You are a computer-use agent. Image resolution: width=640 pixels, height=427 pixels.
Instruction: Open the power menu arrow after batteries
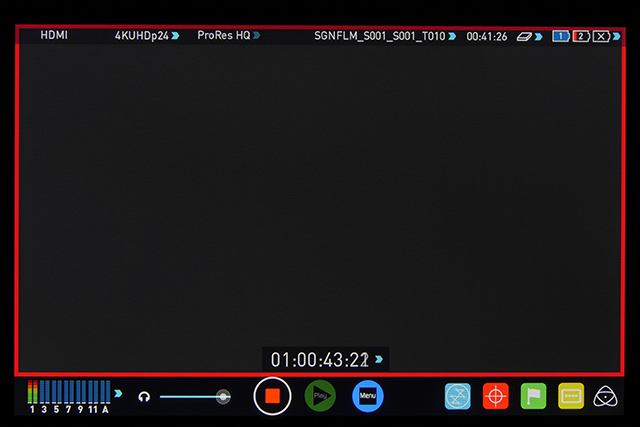tap(617, 36)
